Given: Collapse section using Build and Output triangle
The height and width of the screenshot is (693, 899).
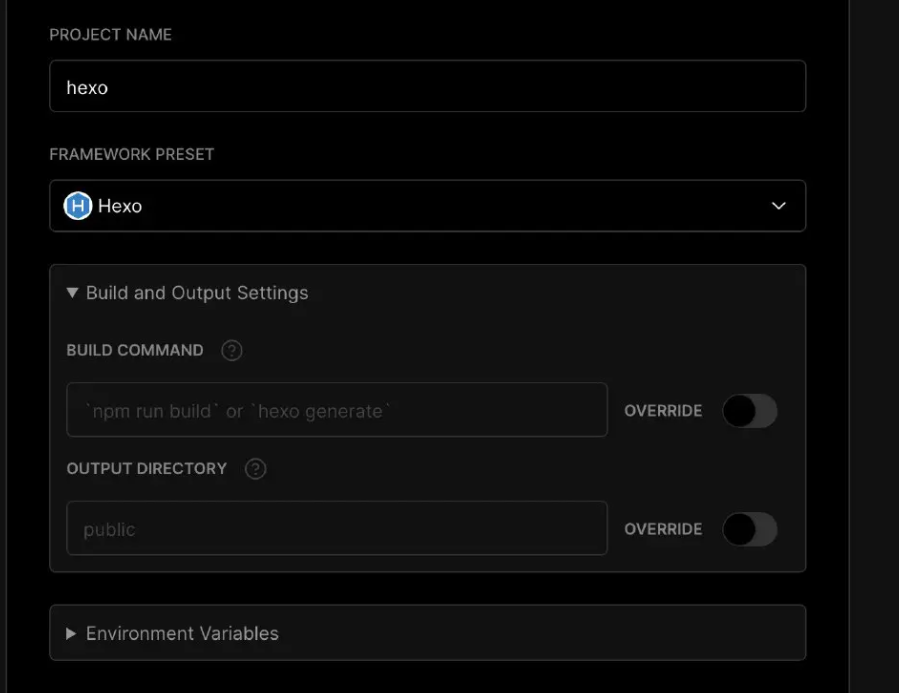Looking at the screenshot, I should pos(72,293).
